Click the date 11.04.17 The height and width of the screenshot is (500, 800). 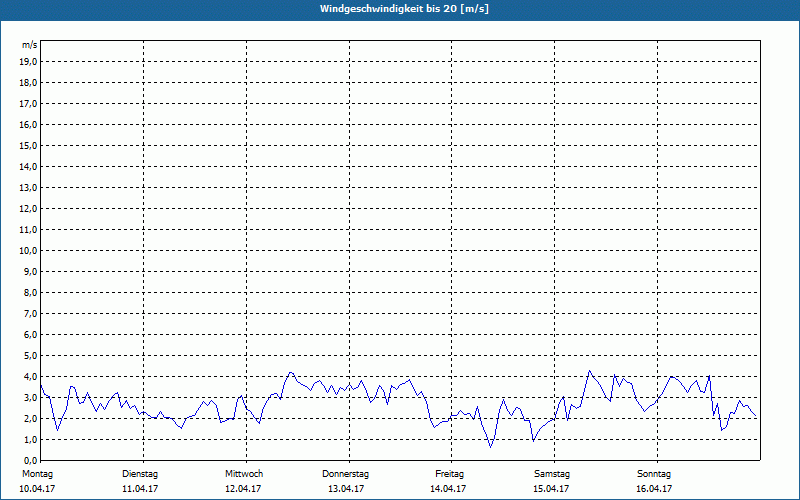point(140,489)
